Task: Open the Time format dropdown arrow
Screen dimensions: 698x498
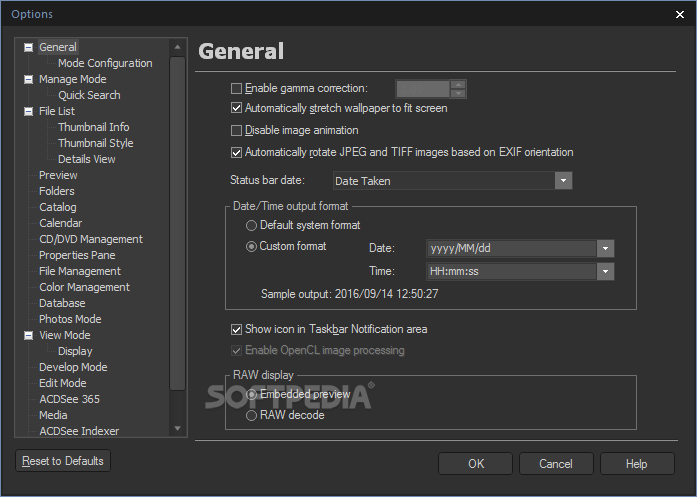Action: 605,271
